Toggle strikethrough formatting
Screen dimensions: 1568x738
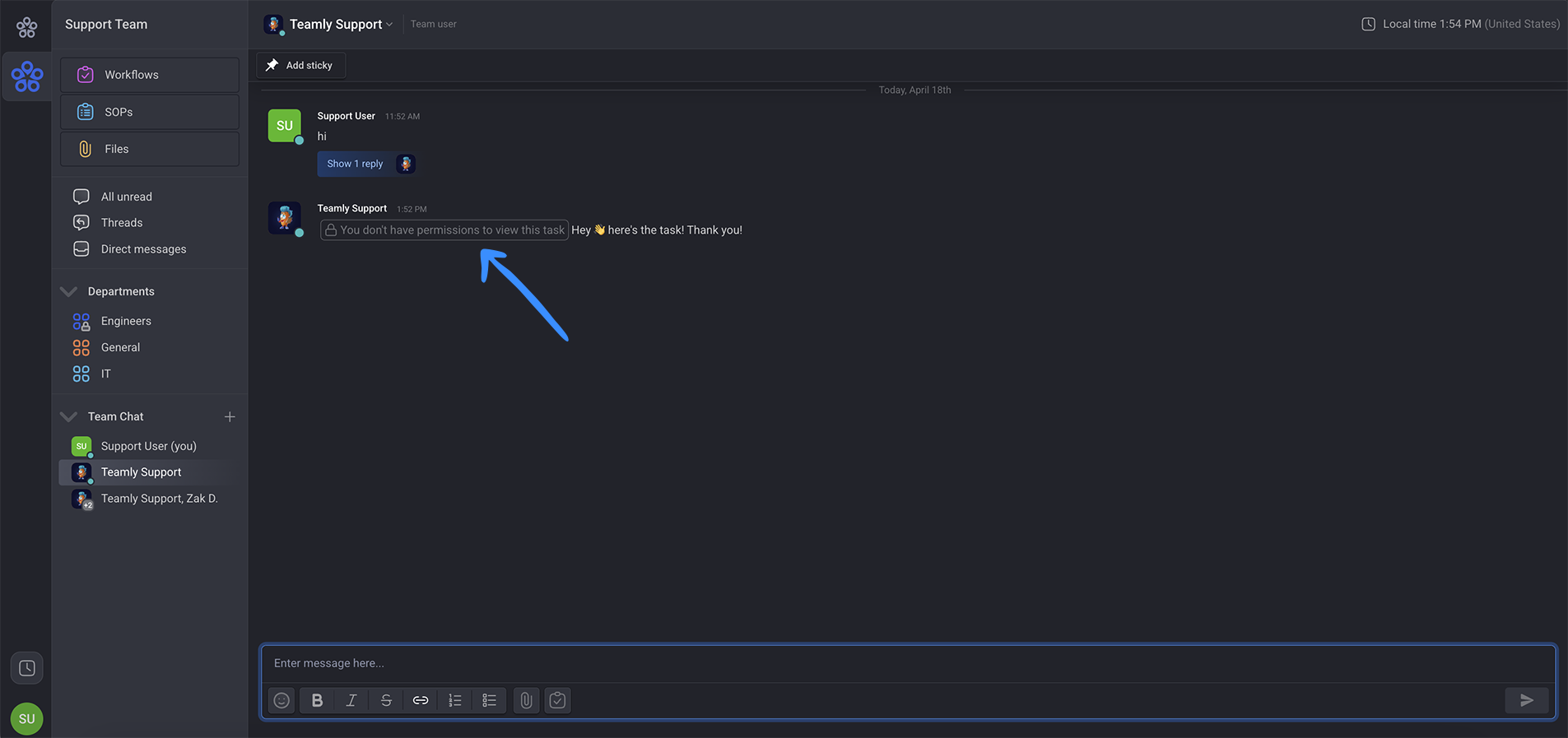coord(386,700)
